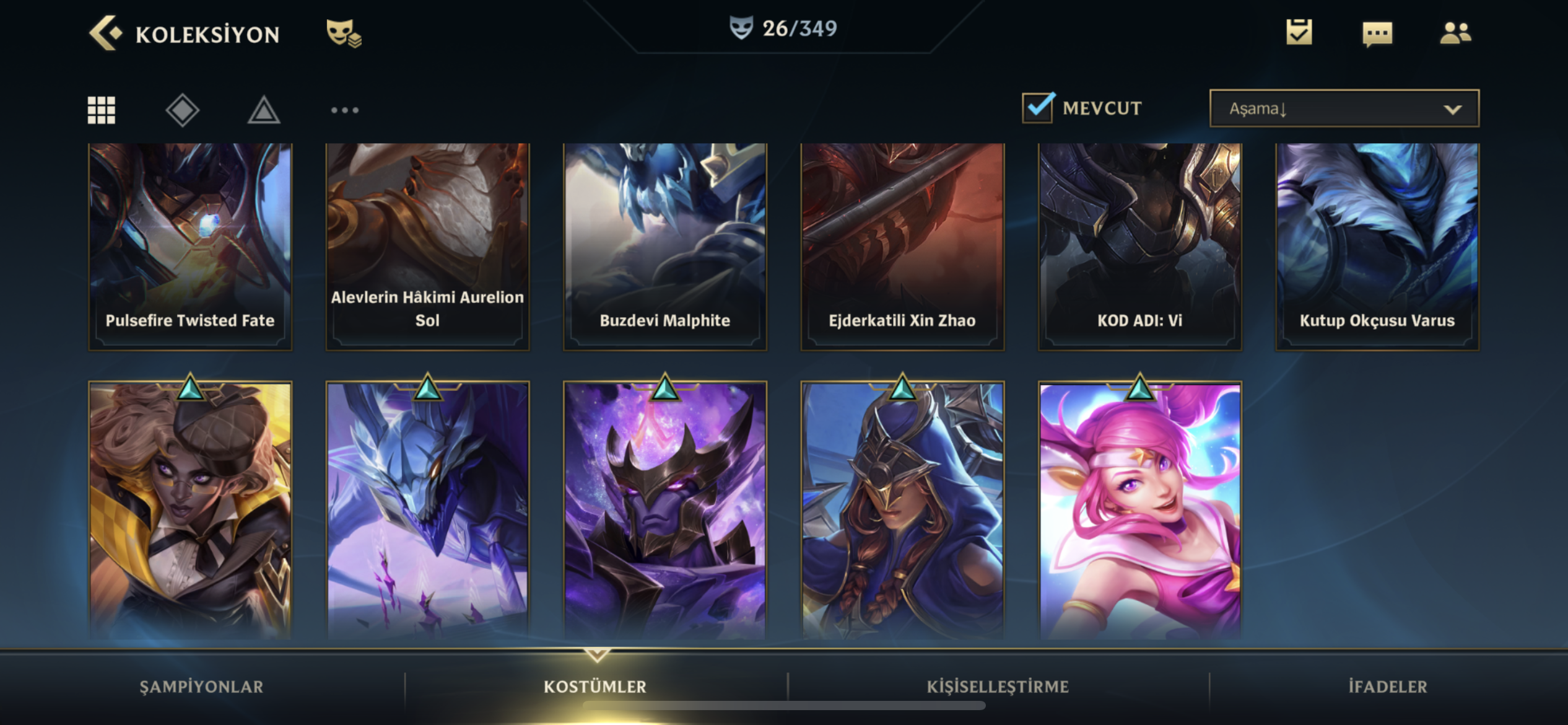The height and width of the screenshot is (725, 1568).
Task: Open the Aşama sorting dropdown
Action: pos(1344,108)
